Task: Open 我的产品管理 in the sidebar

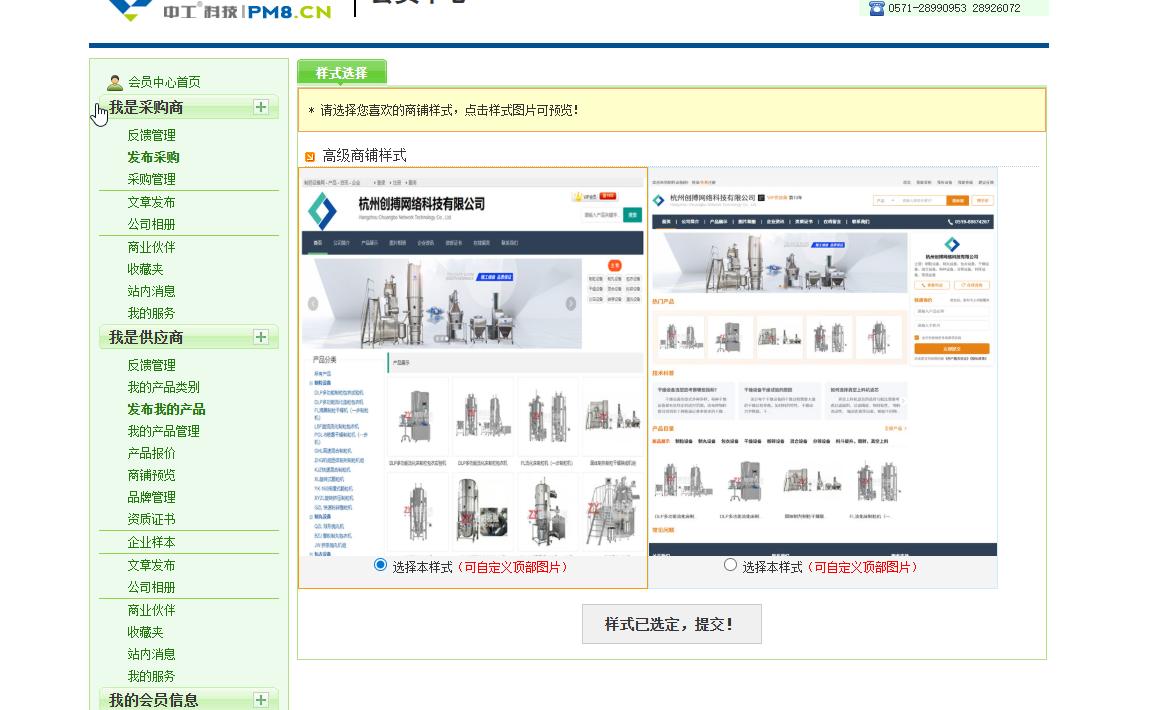Action: pos(163,431)
